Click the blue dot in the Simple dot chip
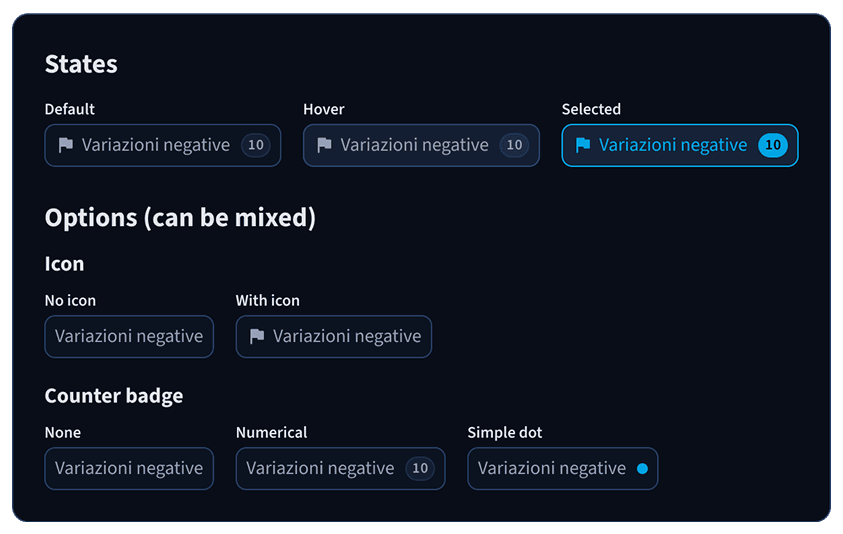The width and height of the screenshot is (843, 534). coord(642,468)
